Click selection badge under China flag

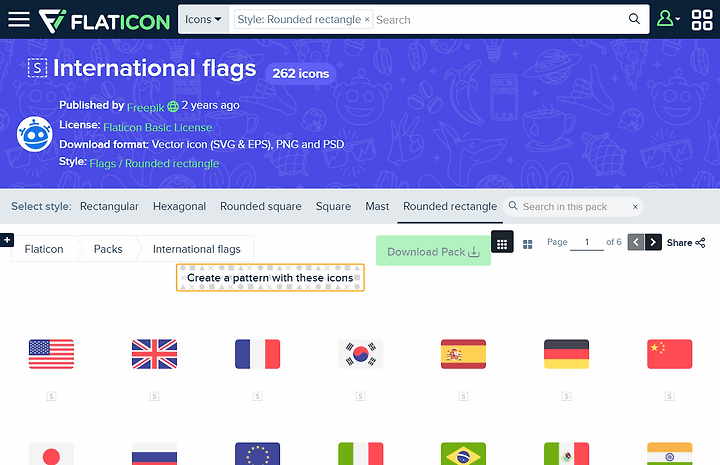coord(669,396)
